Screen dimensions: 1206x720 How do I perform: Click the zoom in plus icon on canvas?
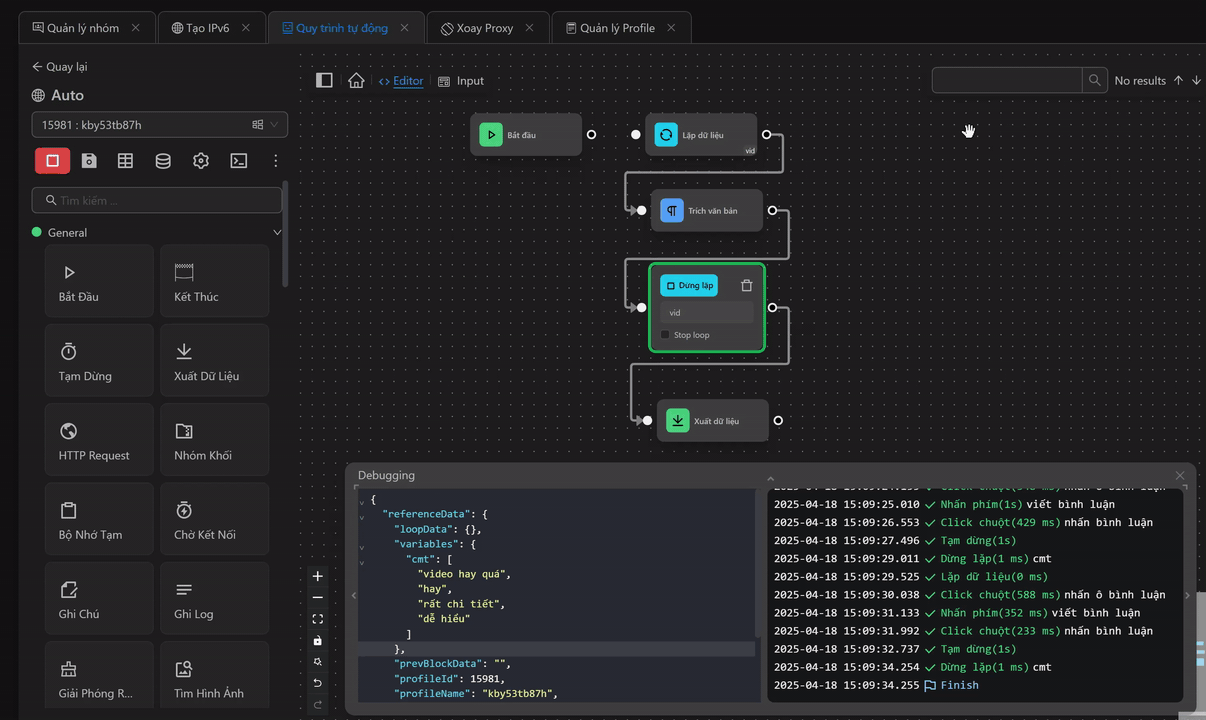[317, 576]
